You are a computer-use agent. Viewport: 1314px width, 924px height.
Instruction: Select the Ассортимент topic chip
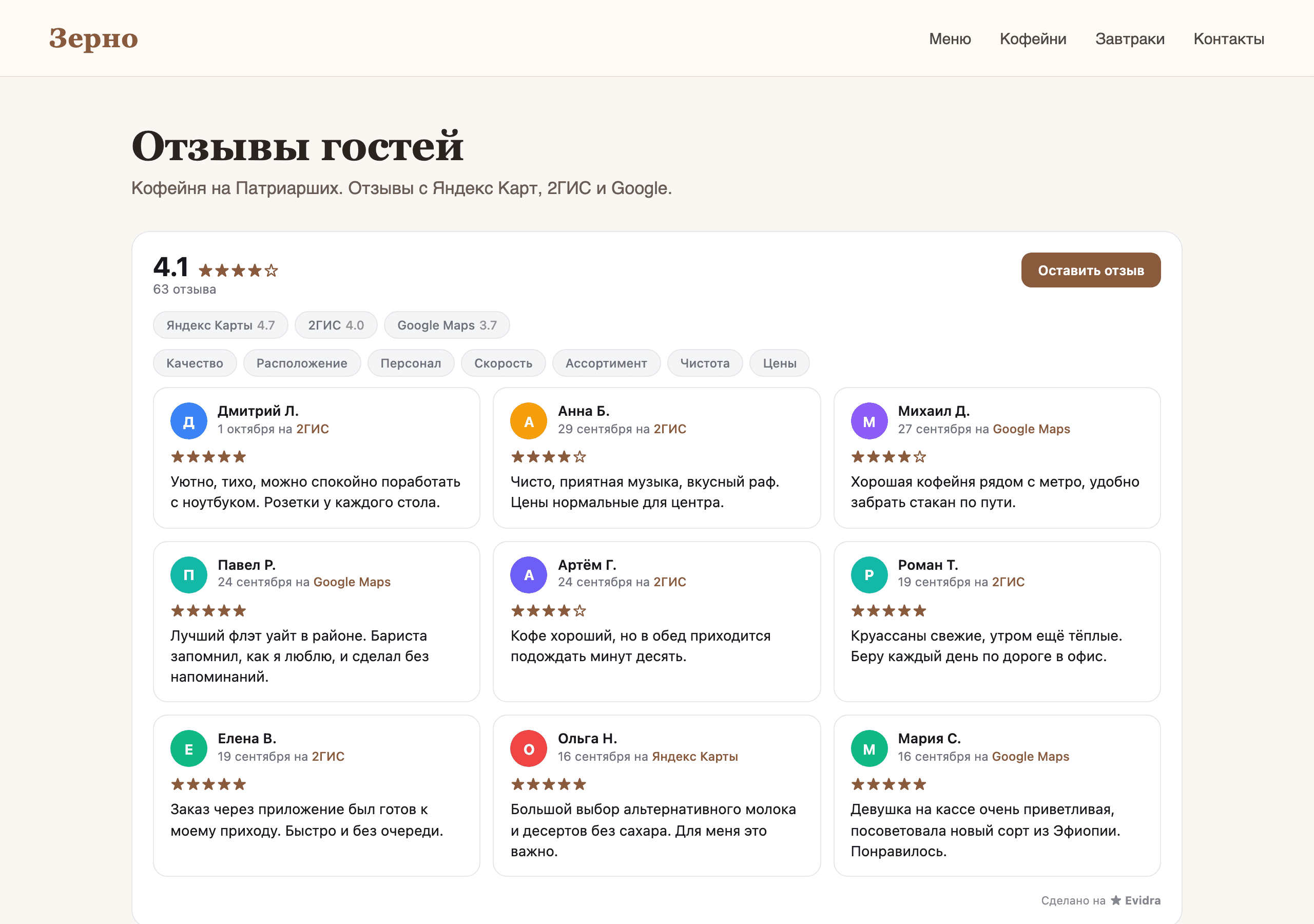[606, 363]
